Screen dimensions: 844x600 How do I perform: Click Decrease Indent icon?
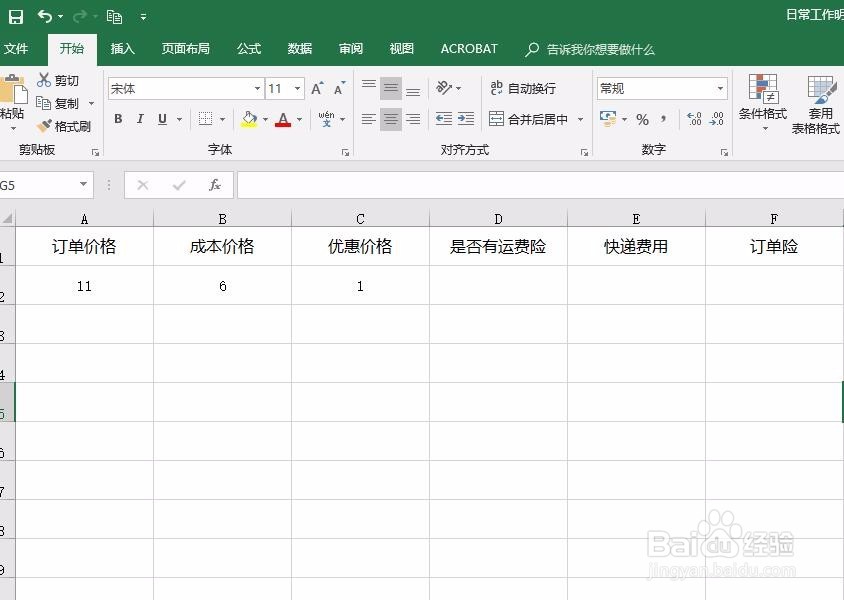click(x=444, y=119)
